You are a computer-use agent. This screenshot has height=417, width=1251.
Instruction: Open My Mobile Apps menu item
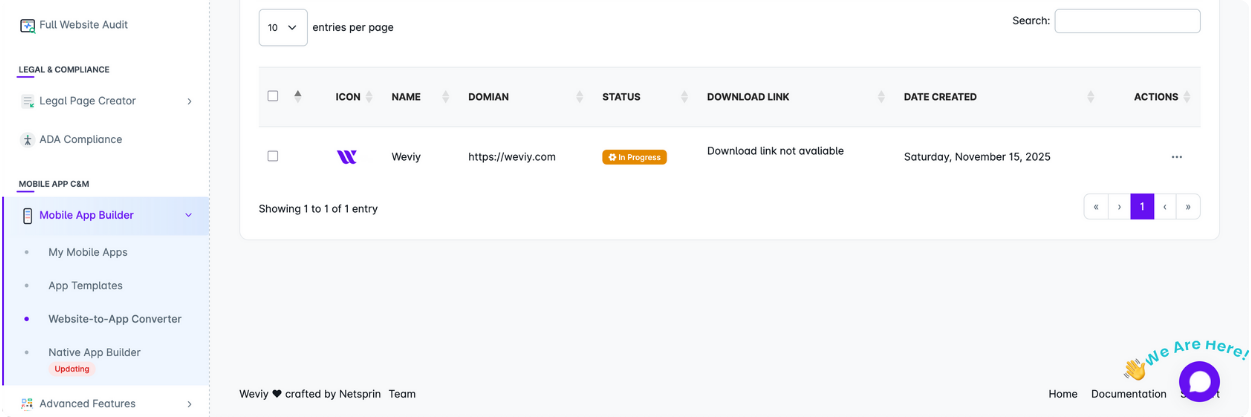coord(88,253)
